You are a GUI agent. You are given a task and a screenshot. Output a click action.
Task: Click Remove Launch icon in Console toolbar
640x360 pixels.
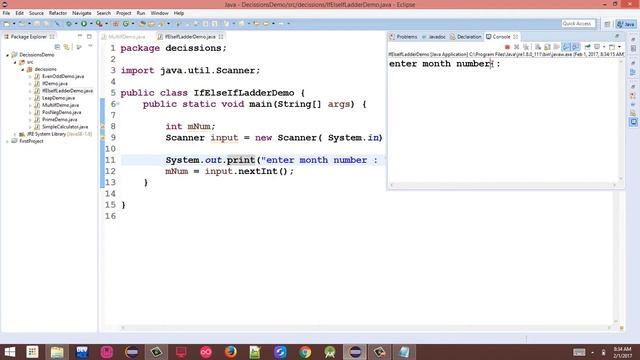(516, 47)
